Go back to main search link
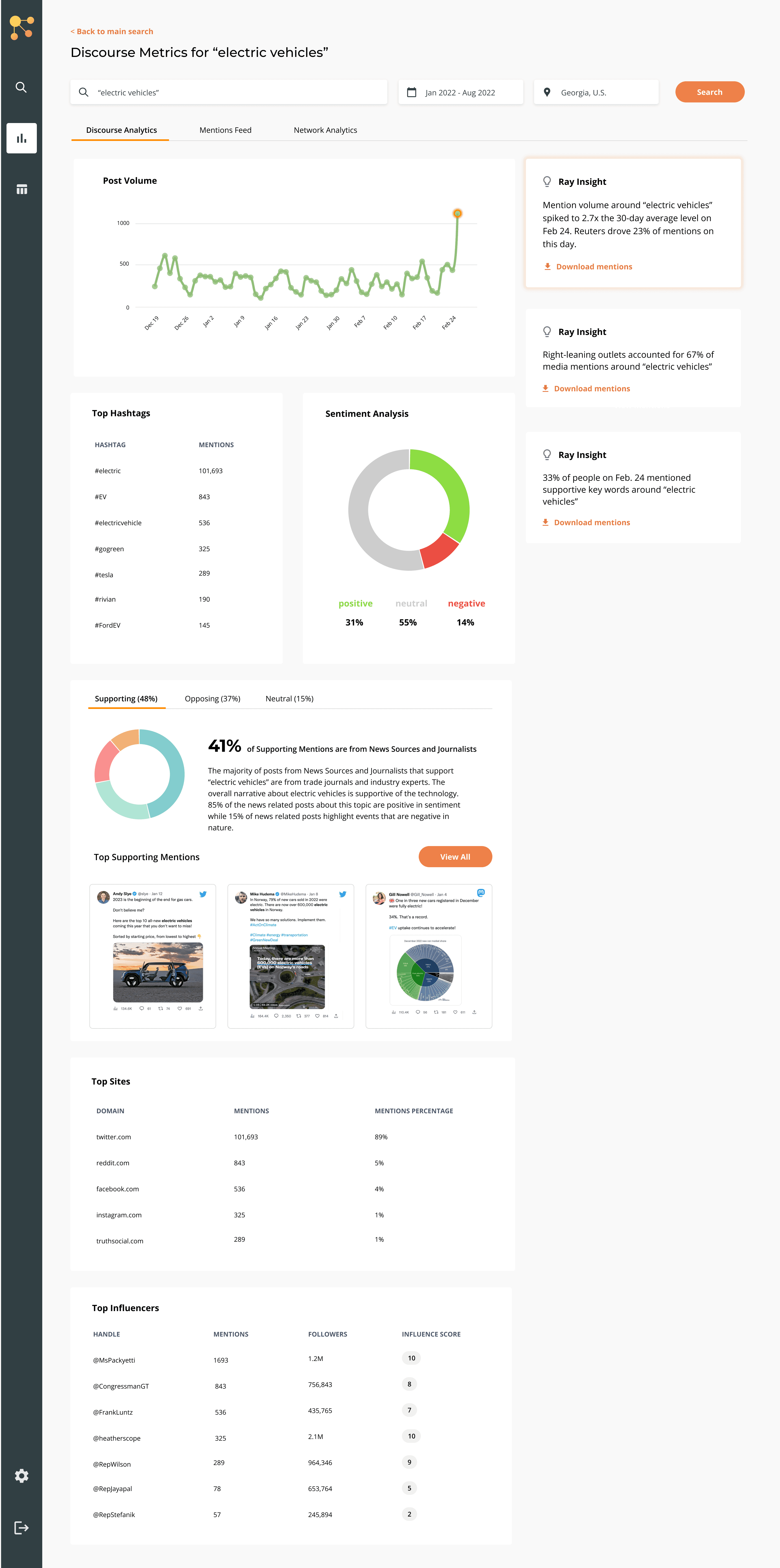Viewport: 780px width, 1568px height. (x=112, y=32)
